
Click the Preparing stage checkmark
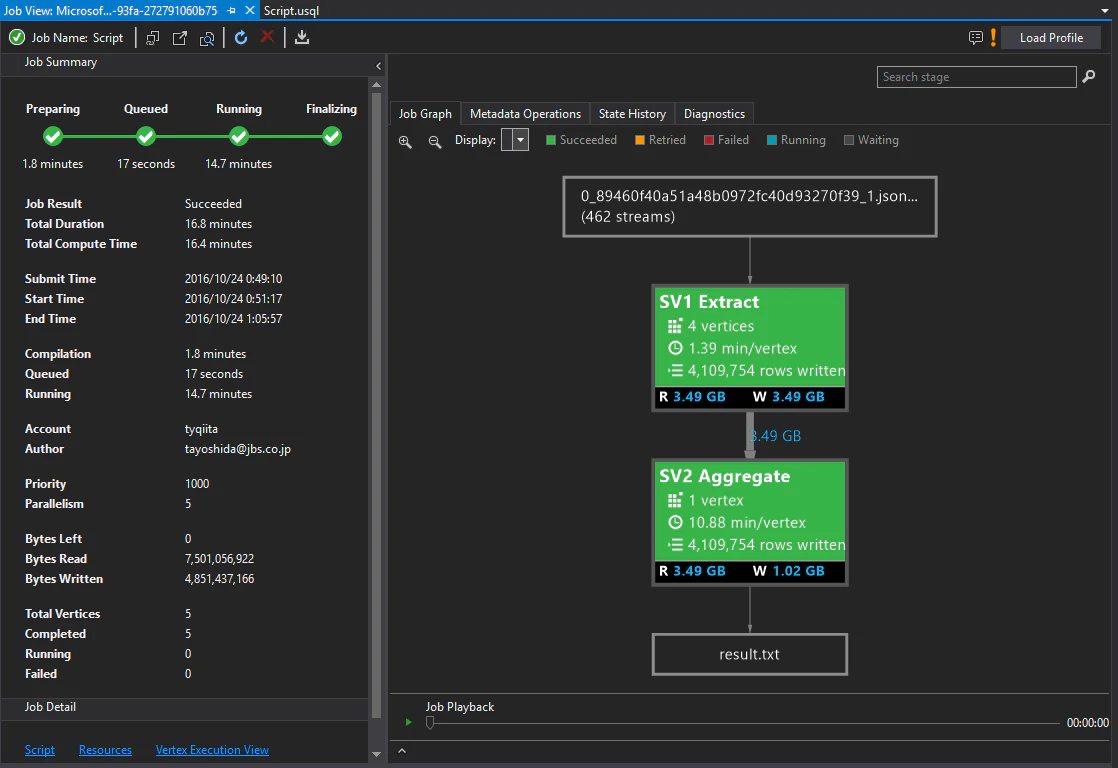[x=53, y=136]
